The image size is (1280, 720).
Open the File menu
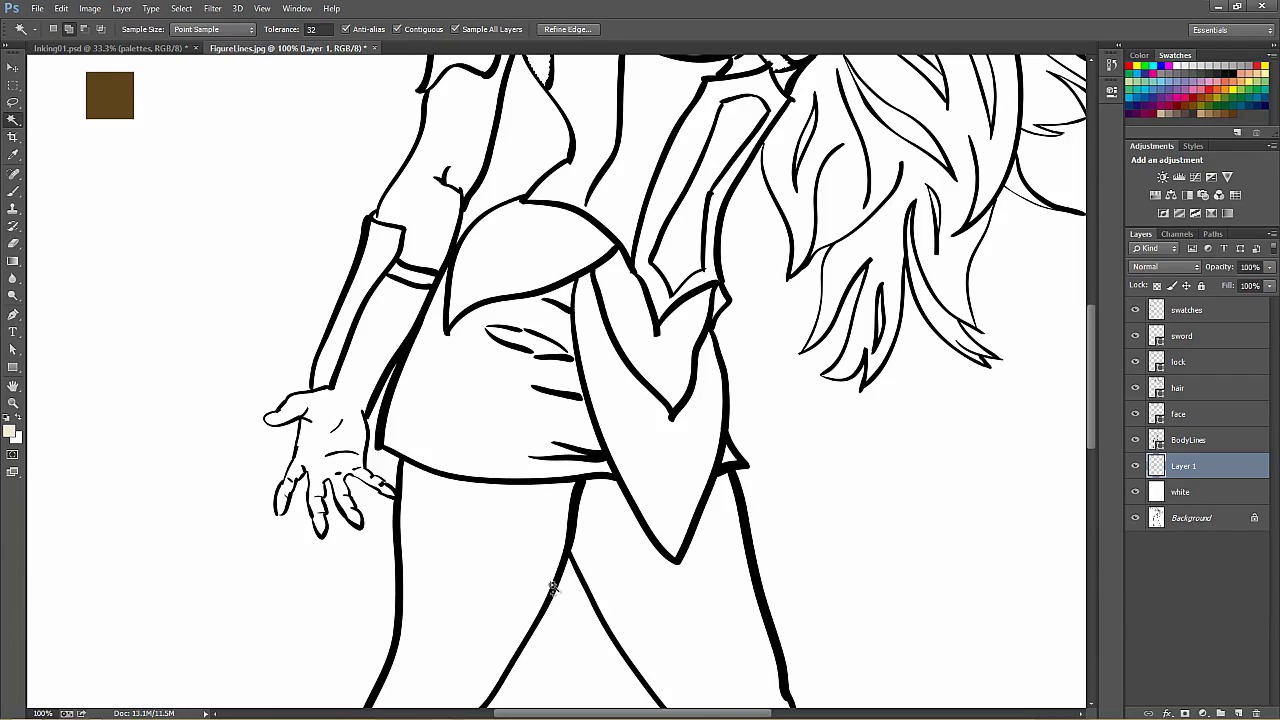[x=37, y=8]
